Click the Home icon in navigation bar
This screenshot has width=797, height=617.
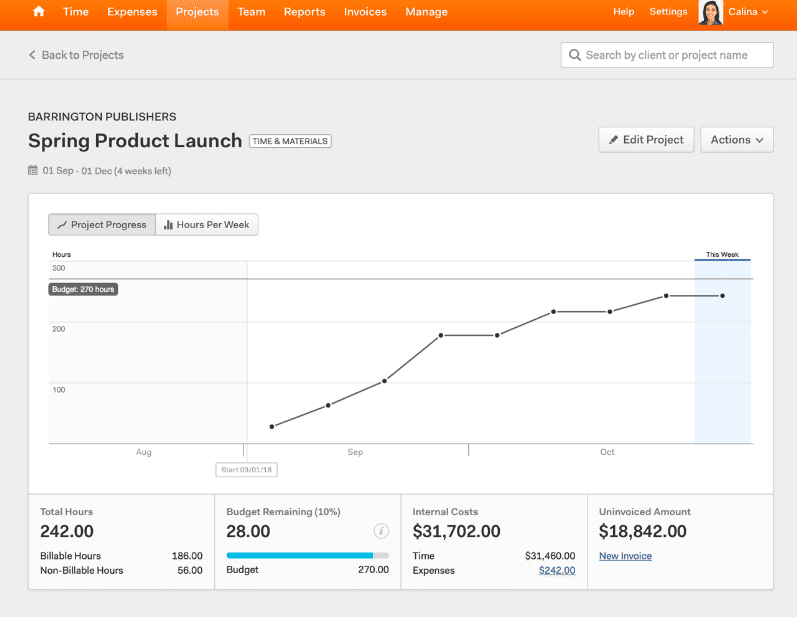pos(39,12)
